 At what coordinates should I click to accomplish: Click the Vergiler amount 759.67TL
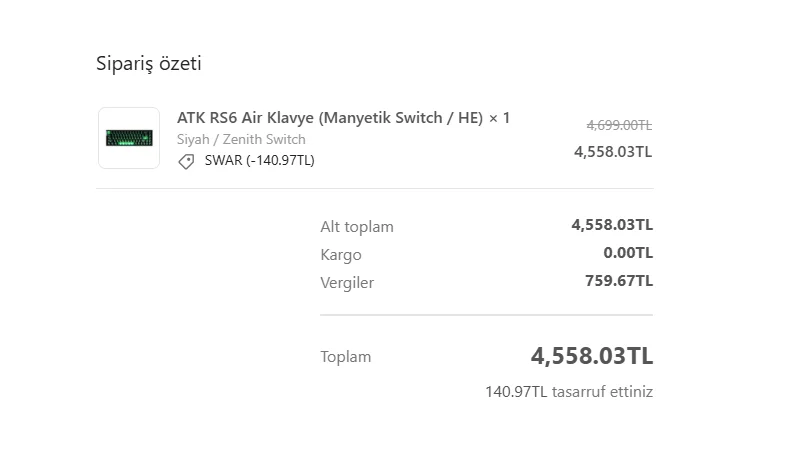(x=619, y=281)
